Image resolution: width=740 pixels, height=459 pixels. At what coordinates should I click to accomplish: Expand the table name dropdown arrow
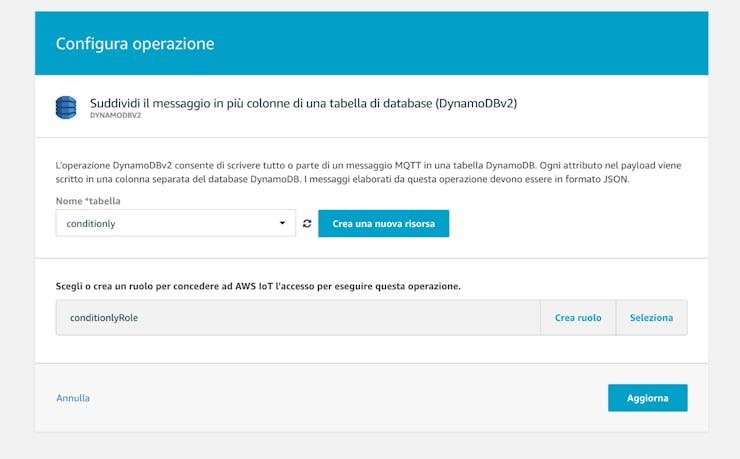pos(282,223)
